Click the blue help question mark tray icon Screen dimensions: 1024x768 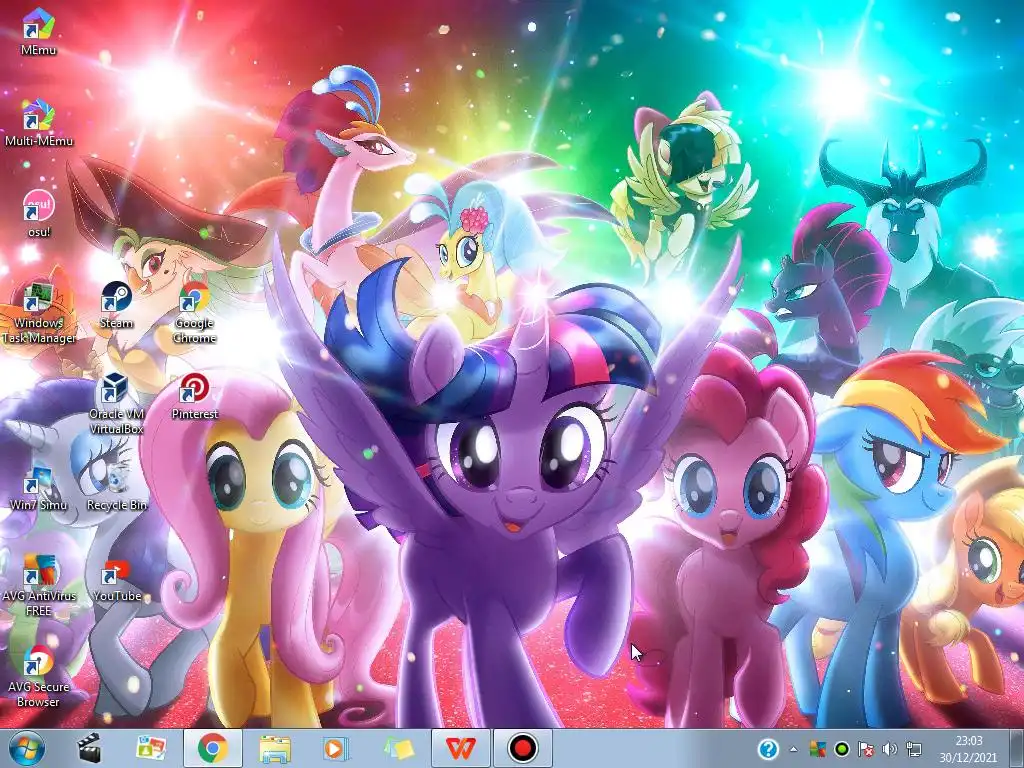click(x=768, y=749)
